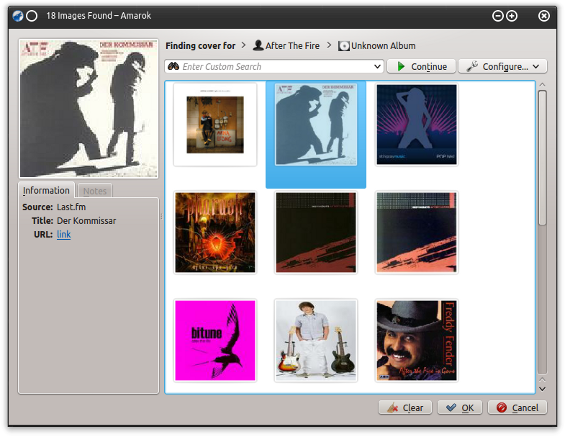Select the magenta bitune bird cover
This screenshot has height=437, width=565.
[215, 340]
